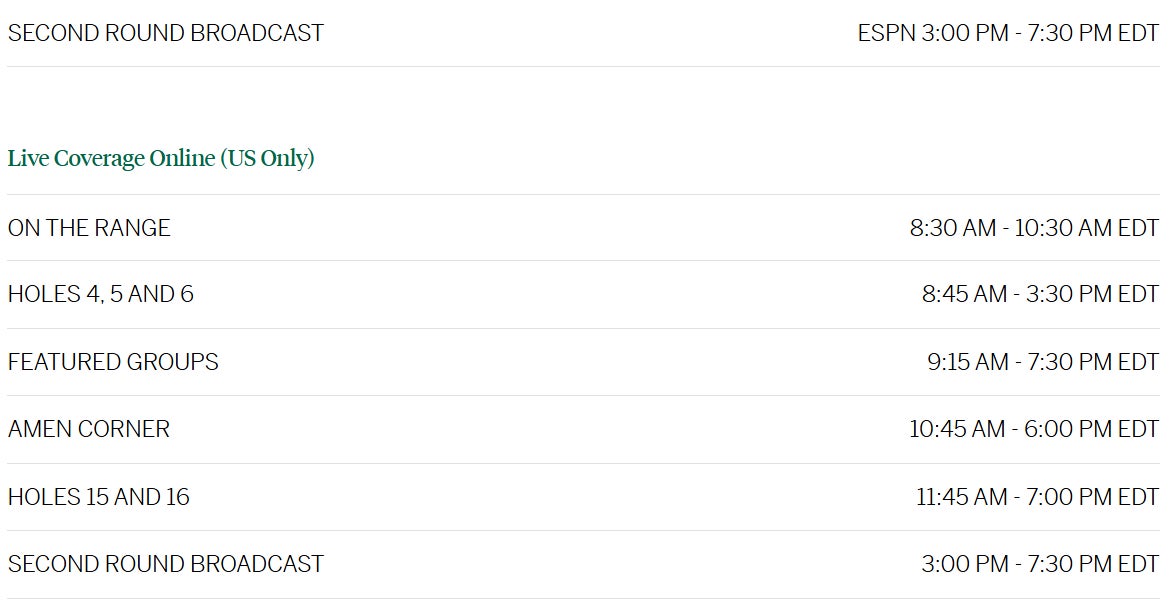Click the 8:45 AM - 3:30 PM EDT time

pyautogui.click(x=1040, y=294)
